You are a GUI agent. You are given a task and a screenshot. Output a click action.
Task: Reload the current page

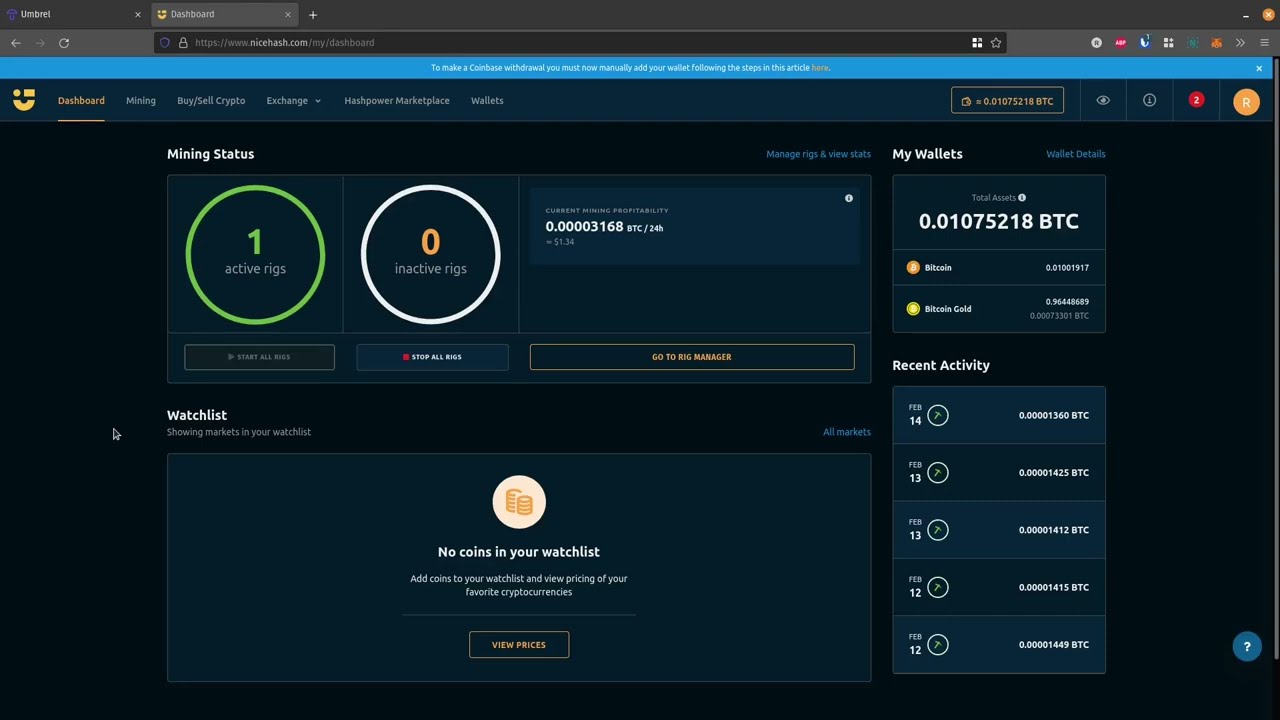coord(64,43)
